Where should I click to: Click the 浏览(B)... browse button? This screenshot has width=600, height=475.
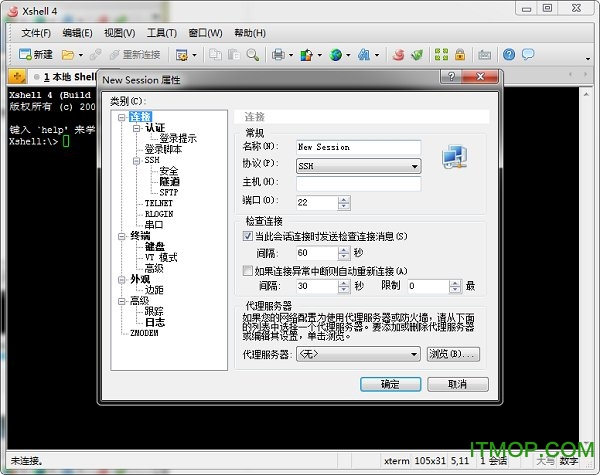pos(453,354)
